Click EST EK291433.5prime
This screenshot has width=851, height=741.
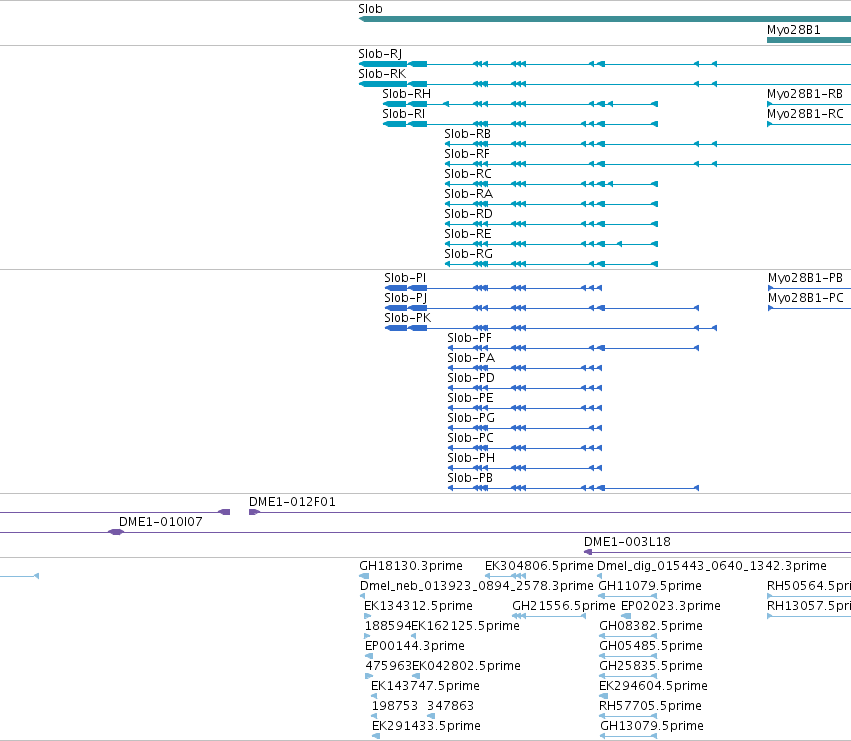point(427,727)
